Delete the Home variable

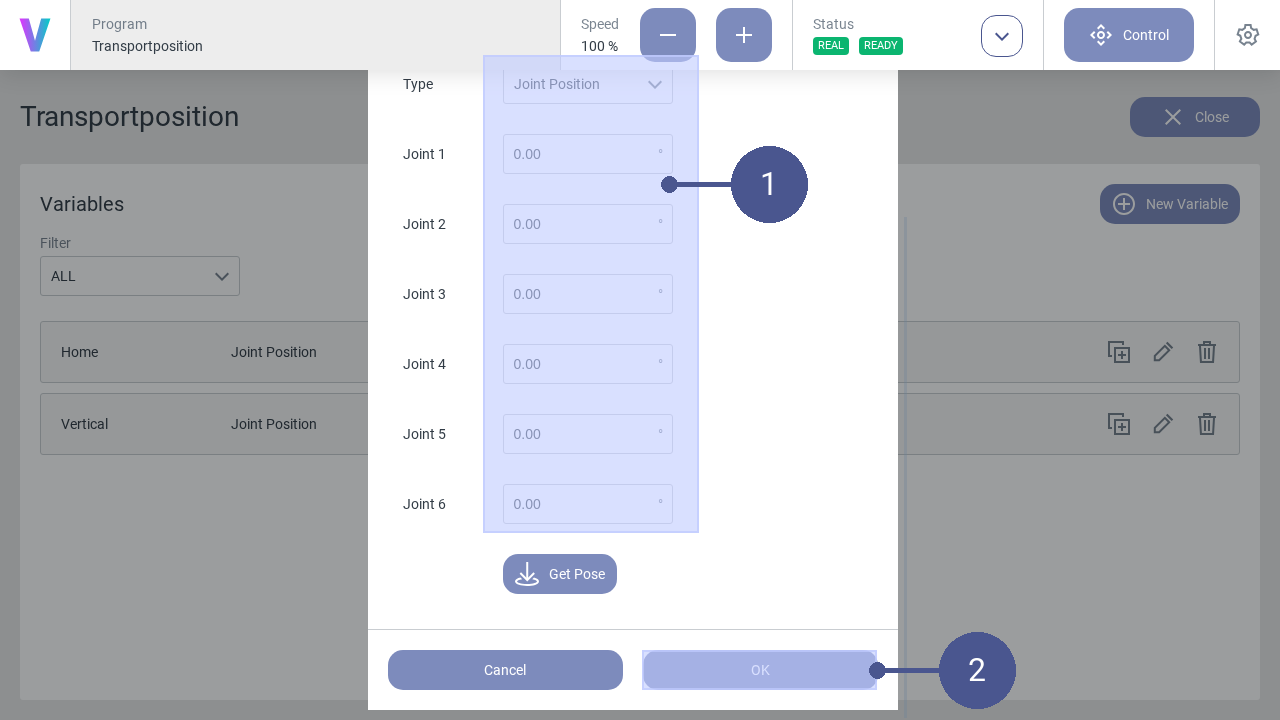pos(1207,352)
